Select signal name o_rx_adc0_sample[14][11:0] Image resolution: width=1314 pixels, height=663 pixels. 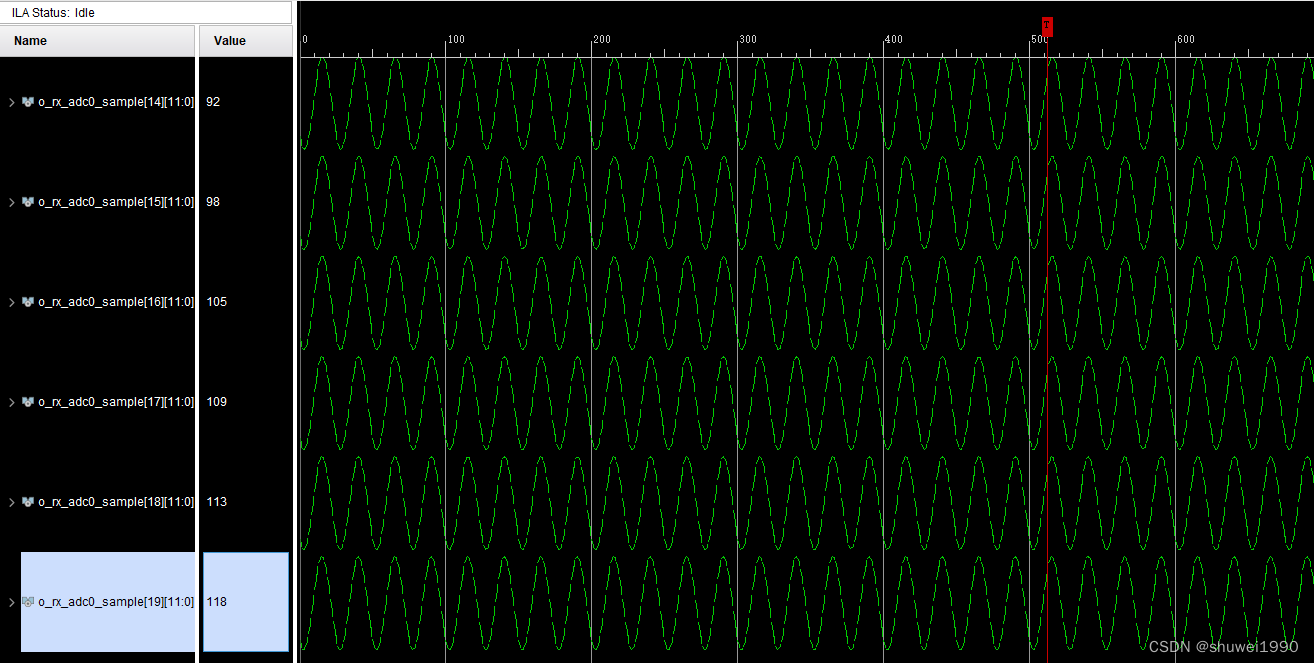116,102
